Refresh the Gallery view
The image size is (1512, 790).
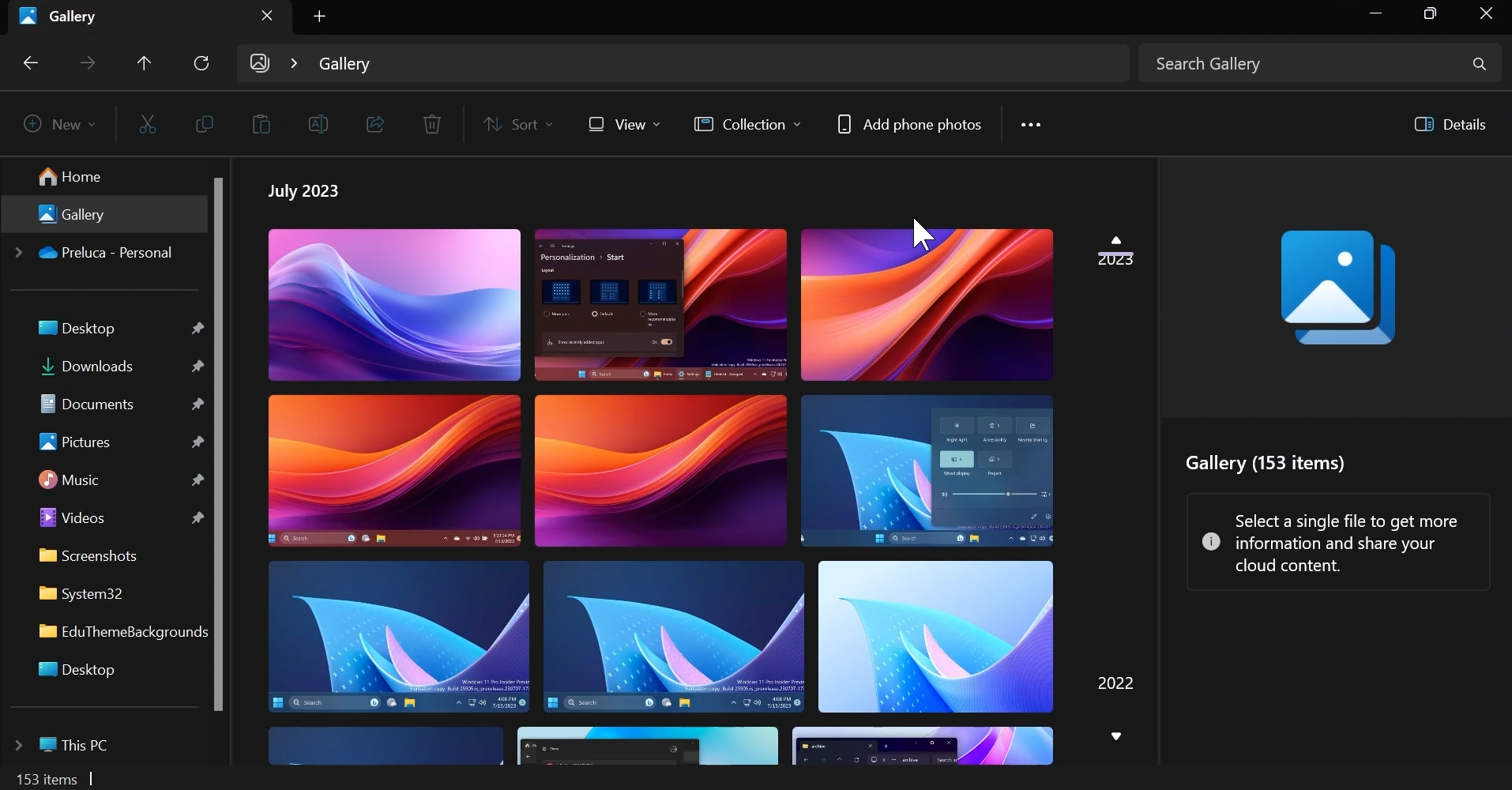[x=201, y=63]
